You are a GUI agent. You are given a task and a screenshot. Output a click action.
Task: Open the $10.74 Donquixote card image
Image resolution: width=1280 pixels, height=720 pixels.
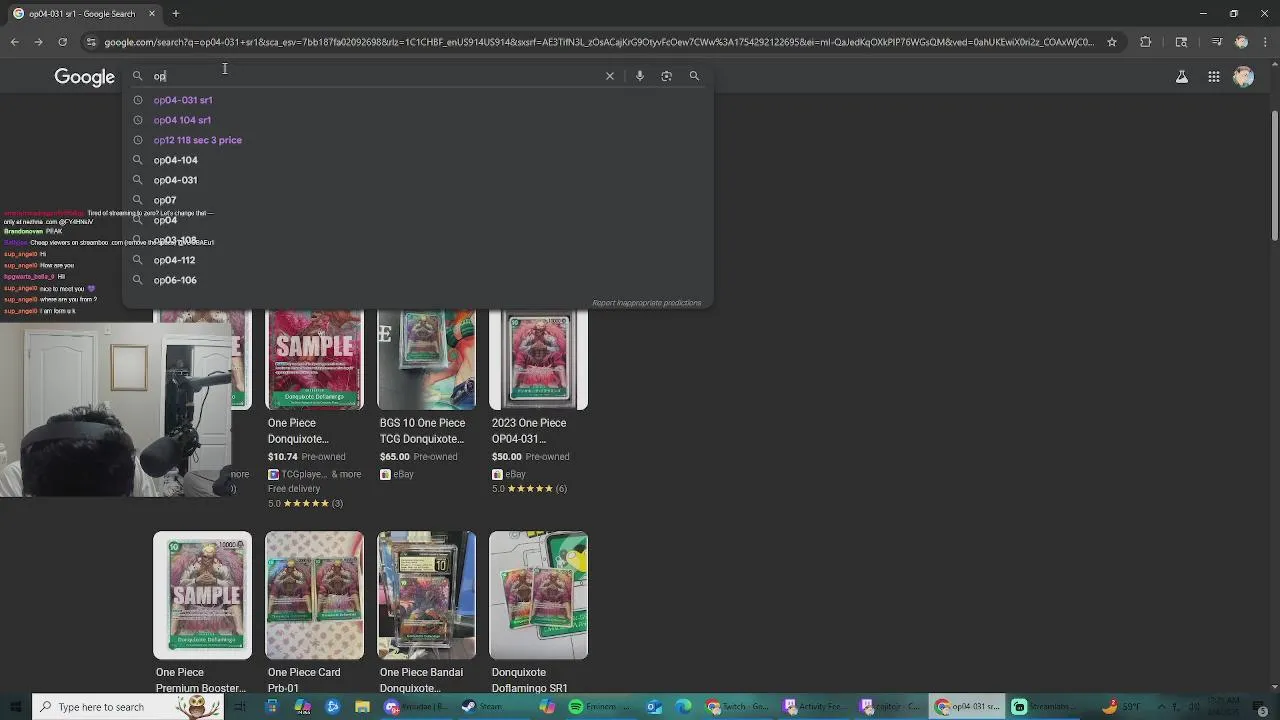(x=314, y=360)
